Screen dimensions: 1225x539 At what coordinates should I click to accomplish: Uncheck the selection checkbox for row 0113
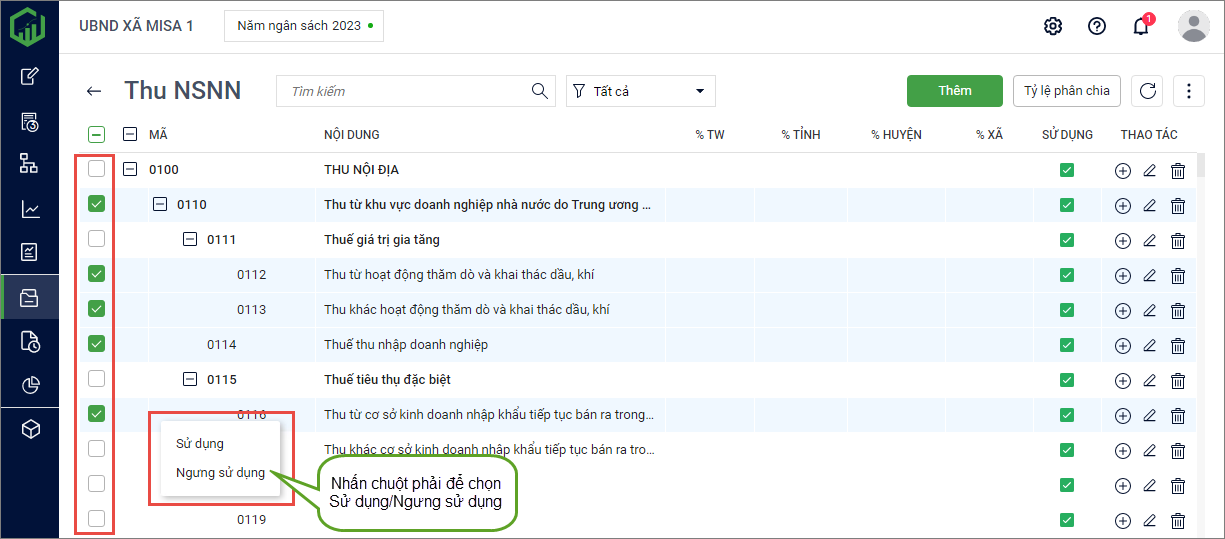click(96, 309)
